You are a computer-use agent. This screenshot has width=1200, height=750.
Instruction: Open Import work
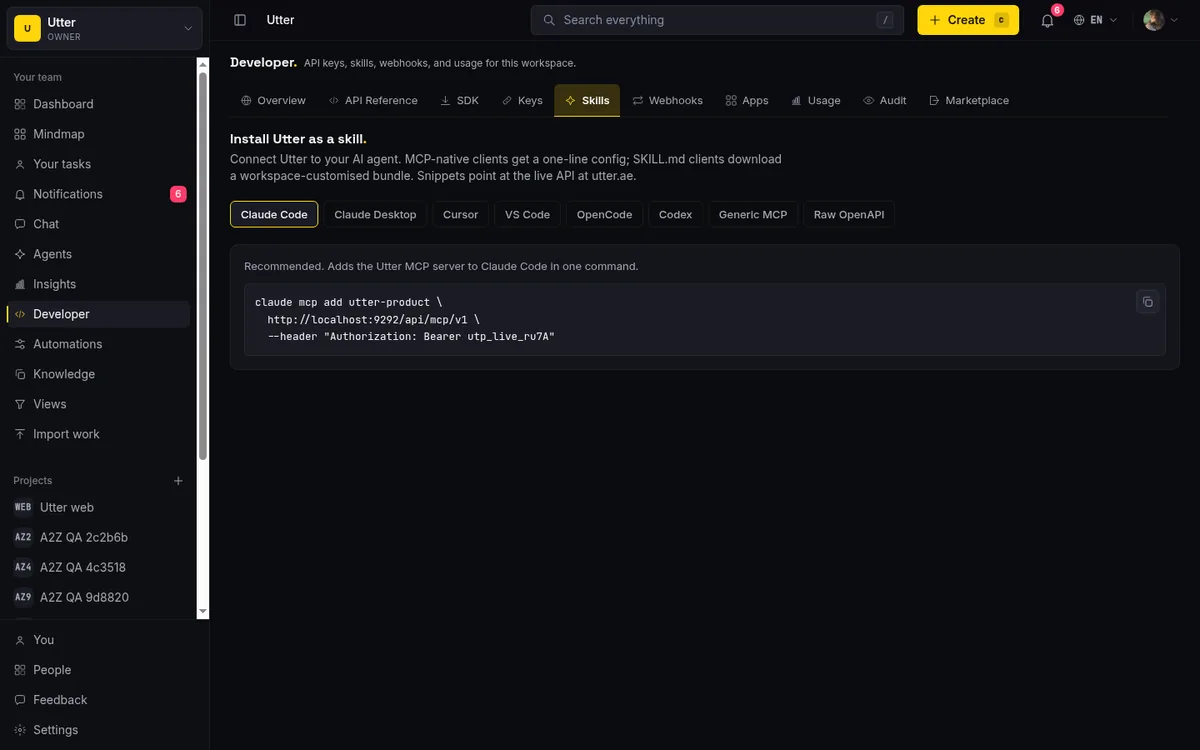97,434
